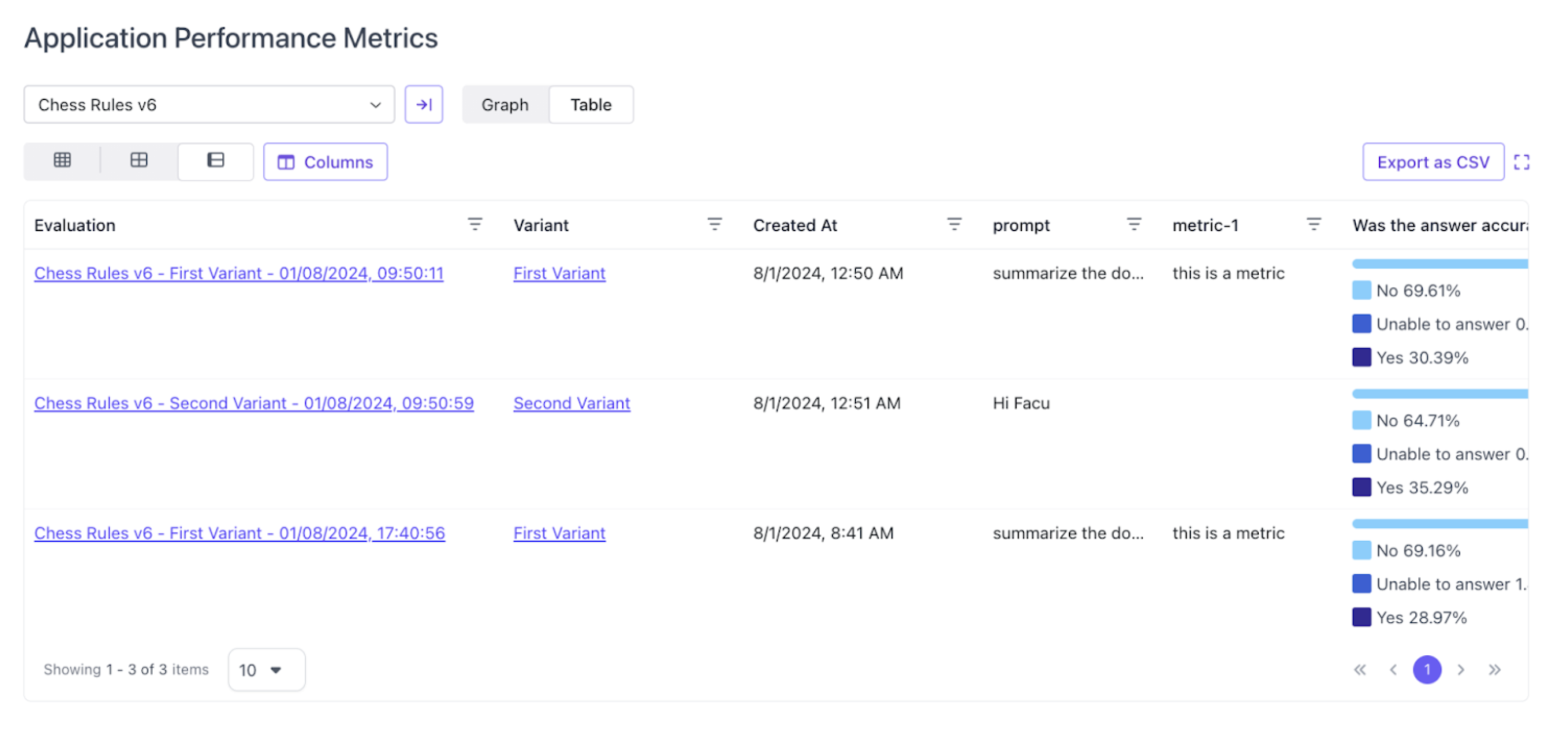Open Second Variant link
Screen dimensions: 1568x745
tap(571, 403)
